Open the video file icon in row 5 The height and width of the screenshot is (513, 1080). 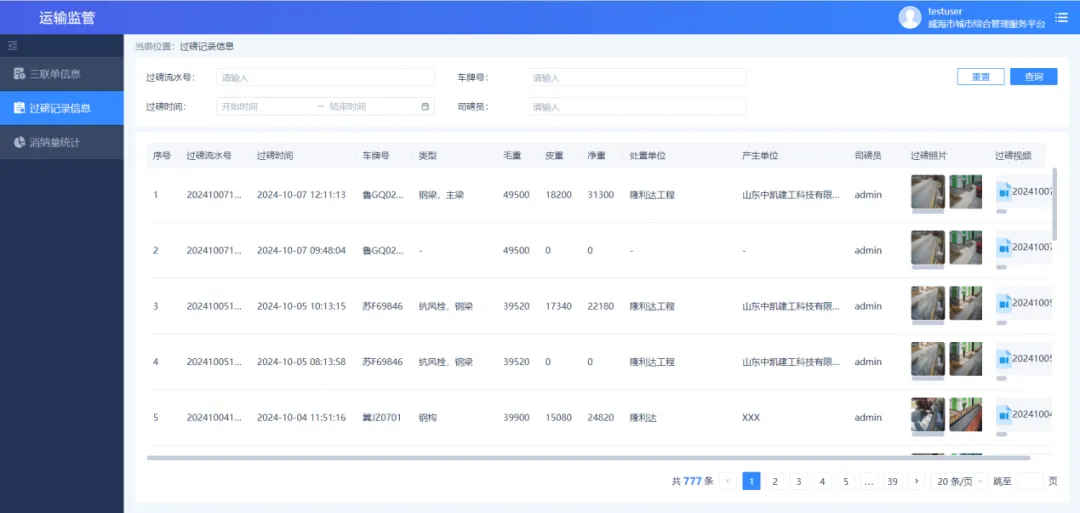(x=1003, y=414)
